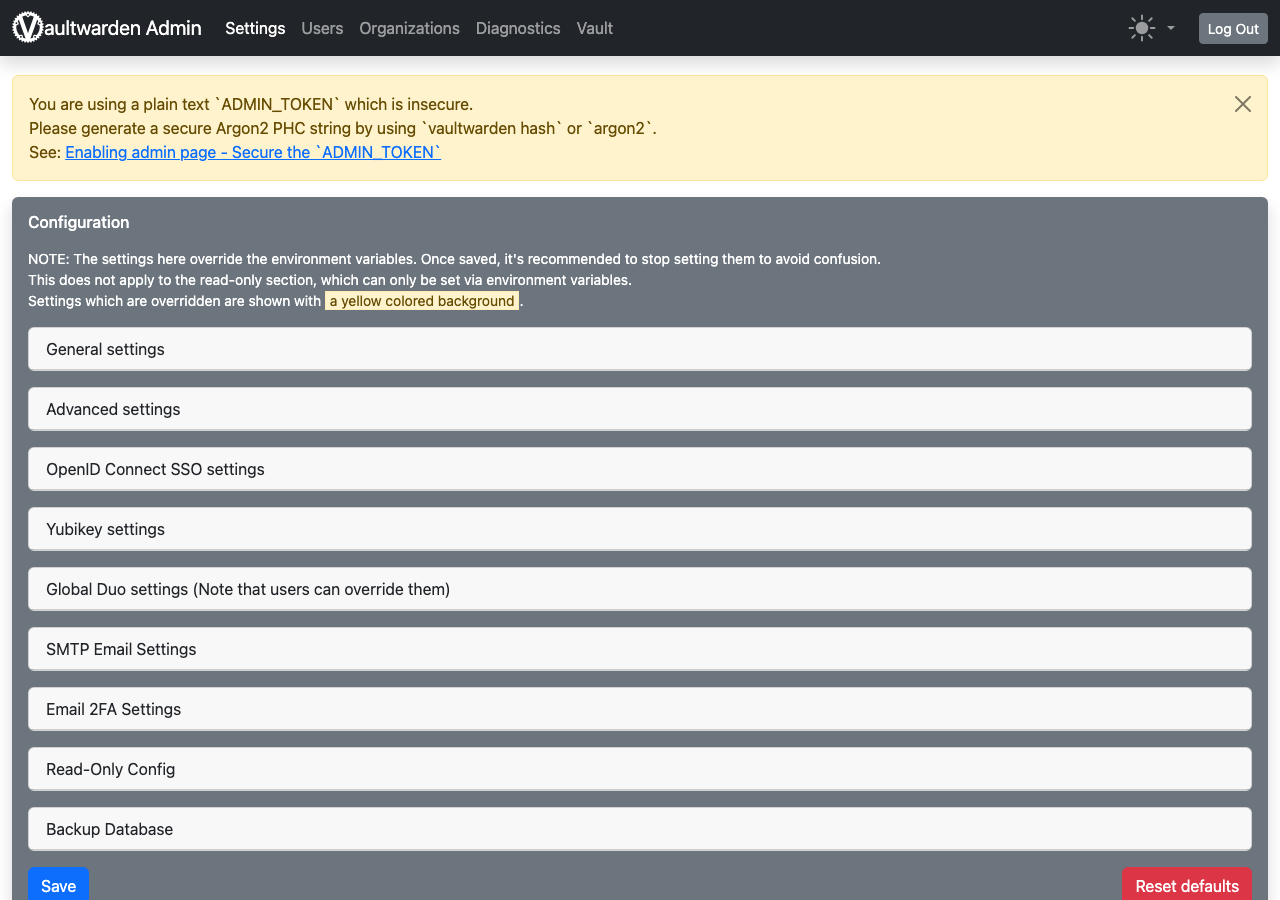1280x900 pixels.
Task: Expand the Backup Database section
Action: pyautogui.click(x=640, y=829)
